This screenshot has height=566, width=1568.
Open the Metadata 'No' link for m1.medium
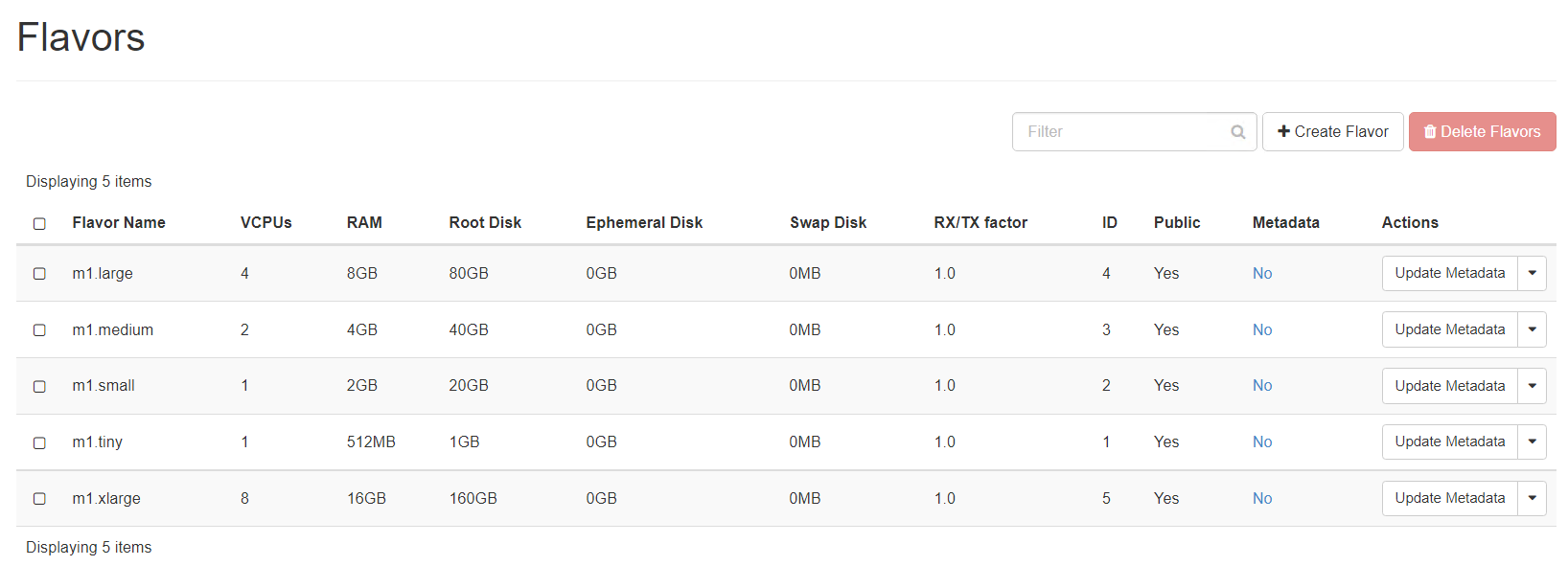1261,329
